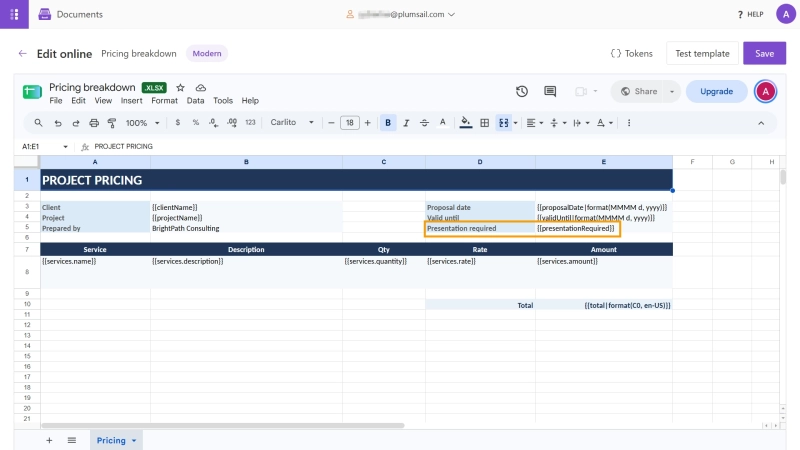Format as percent

click(x=195, y=122)
